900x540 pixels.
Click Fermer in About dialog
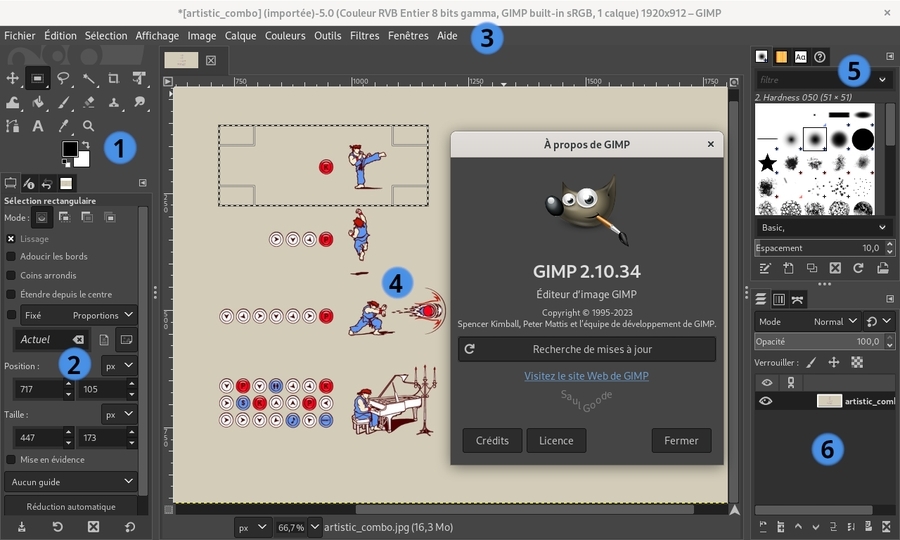tap(681, 441)
